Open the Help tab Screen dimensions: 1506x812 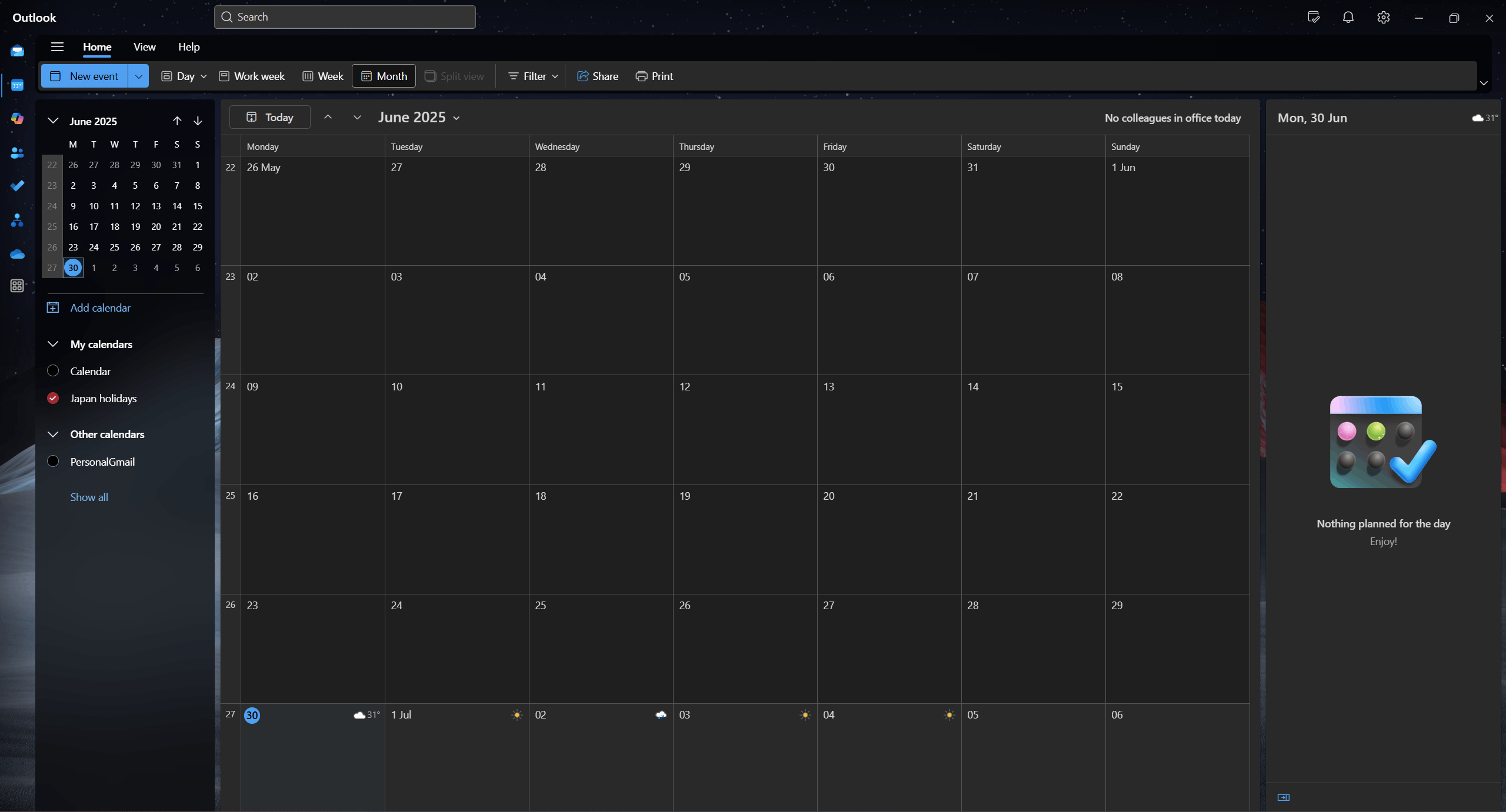[x=189, y=46]
